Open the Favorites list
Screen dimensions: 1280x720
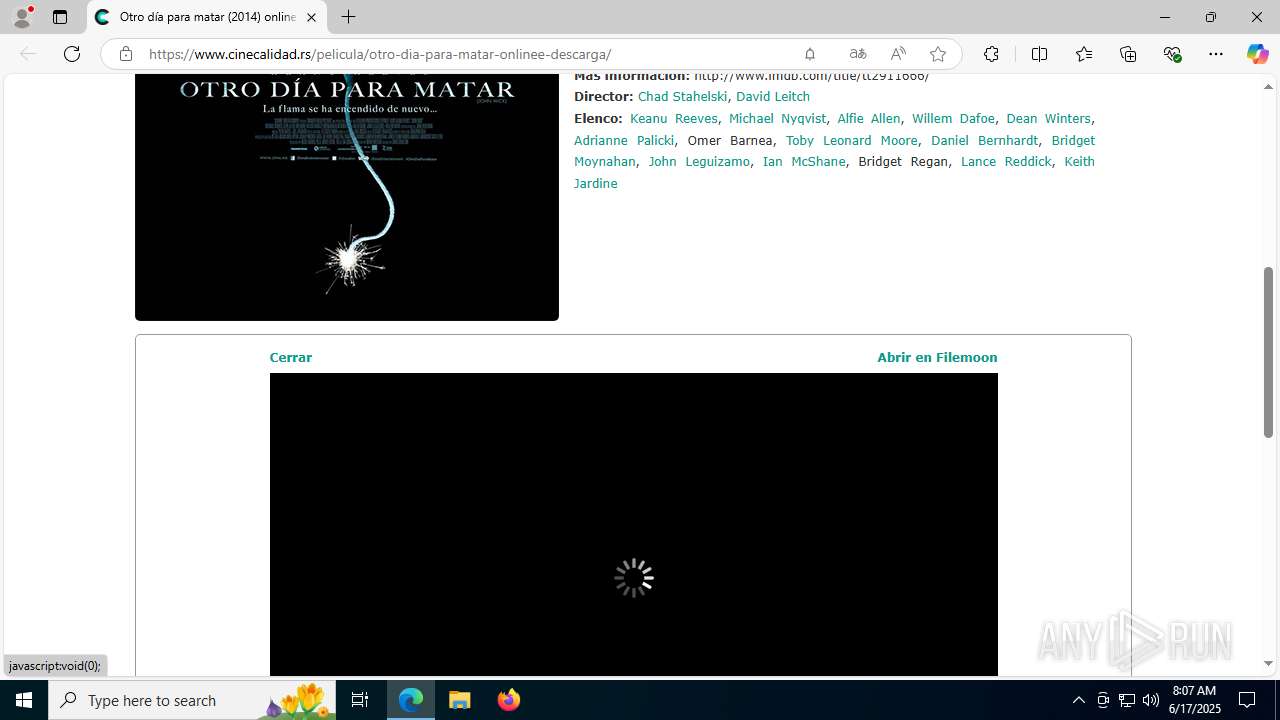click(1084, 54)
